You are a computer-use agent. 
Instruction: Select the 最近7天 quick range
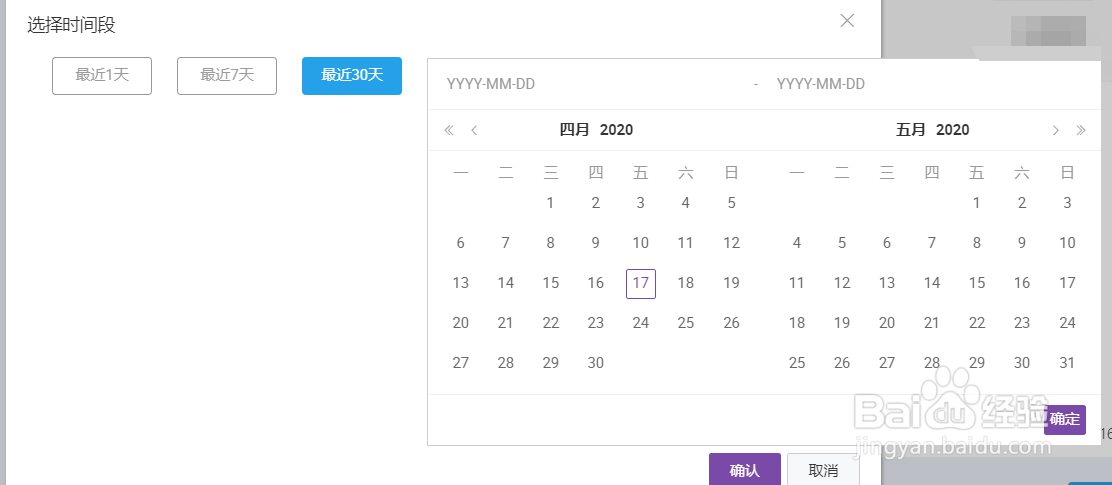(227, 75)
